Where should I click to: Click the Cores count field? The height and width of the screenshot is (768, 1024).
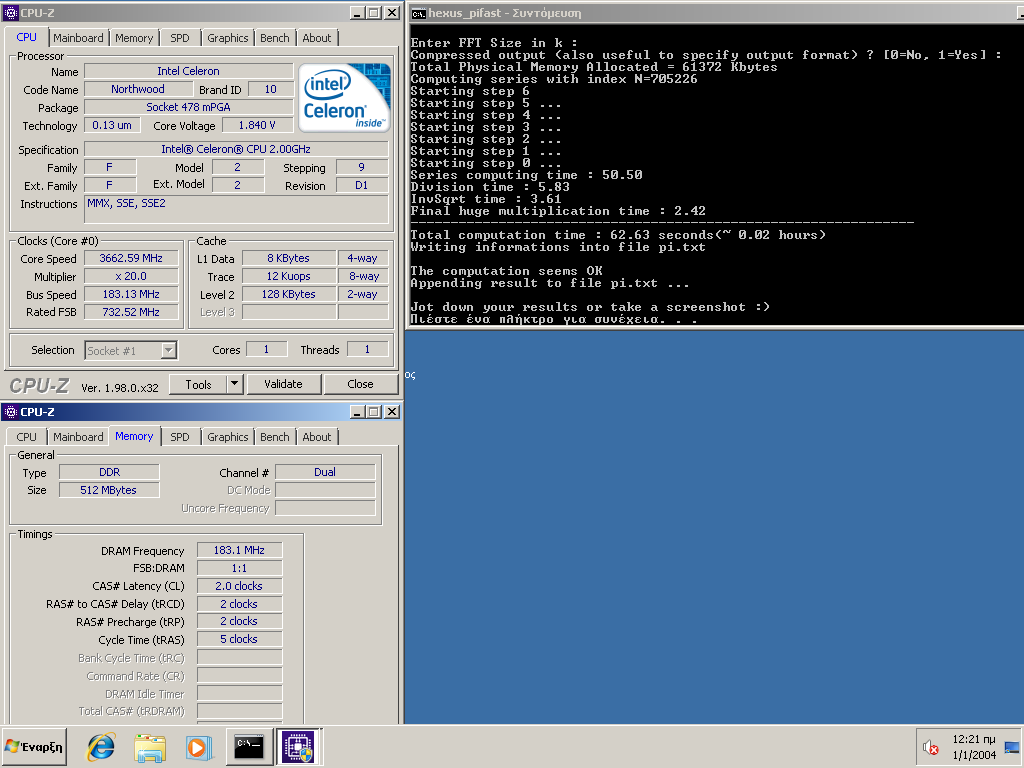coord(266,350)
